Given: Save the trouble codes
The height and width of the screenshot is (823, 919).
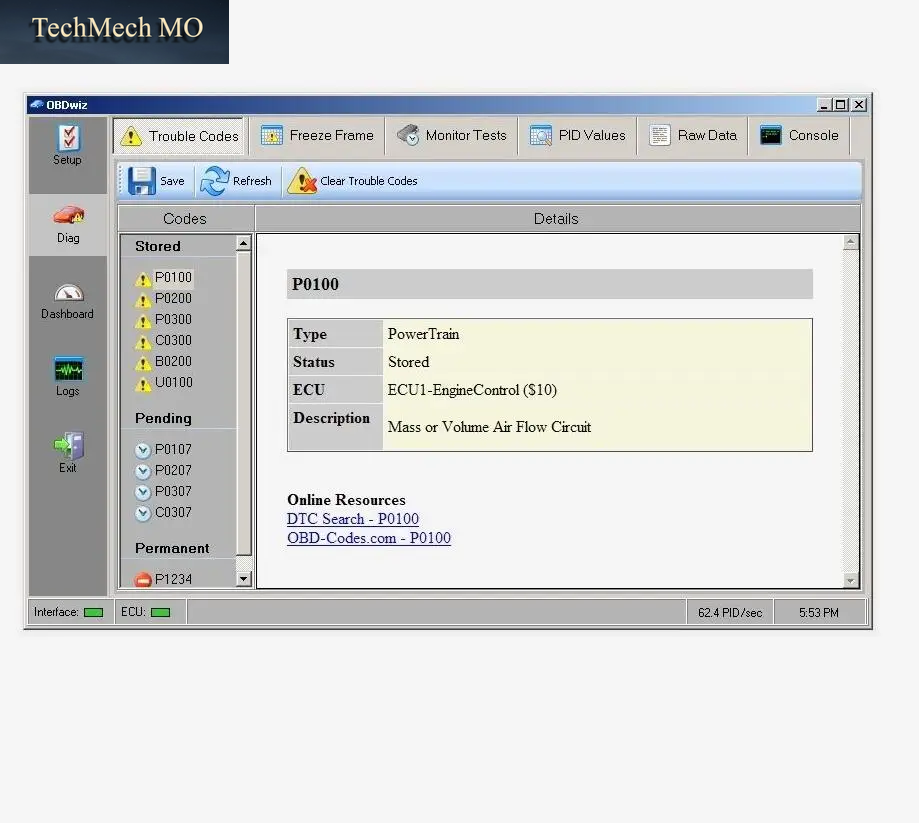Looking at the screenshot, I should pos(156,181).
